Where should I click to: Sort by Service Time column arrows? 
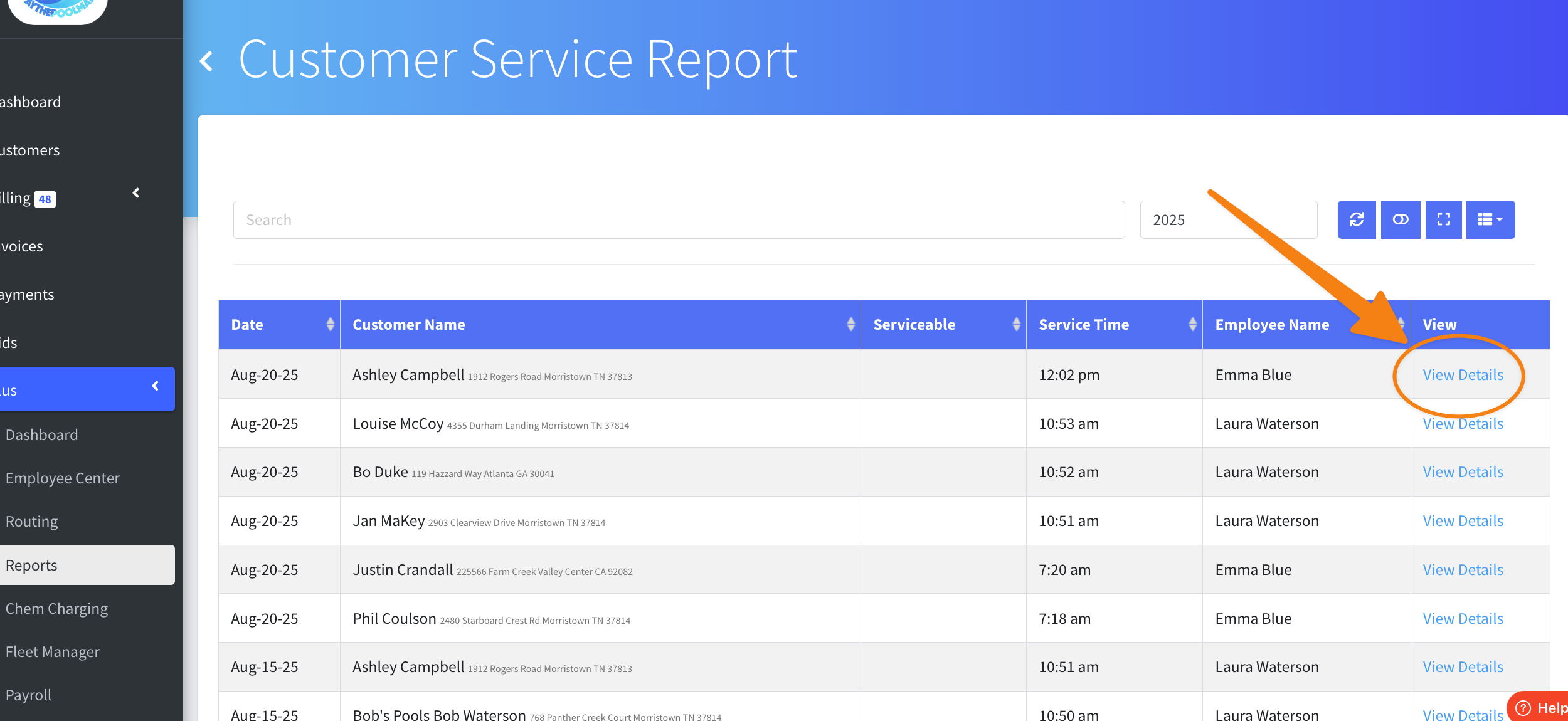1192,324
